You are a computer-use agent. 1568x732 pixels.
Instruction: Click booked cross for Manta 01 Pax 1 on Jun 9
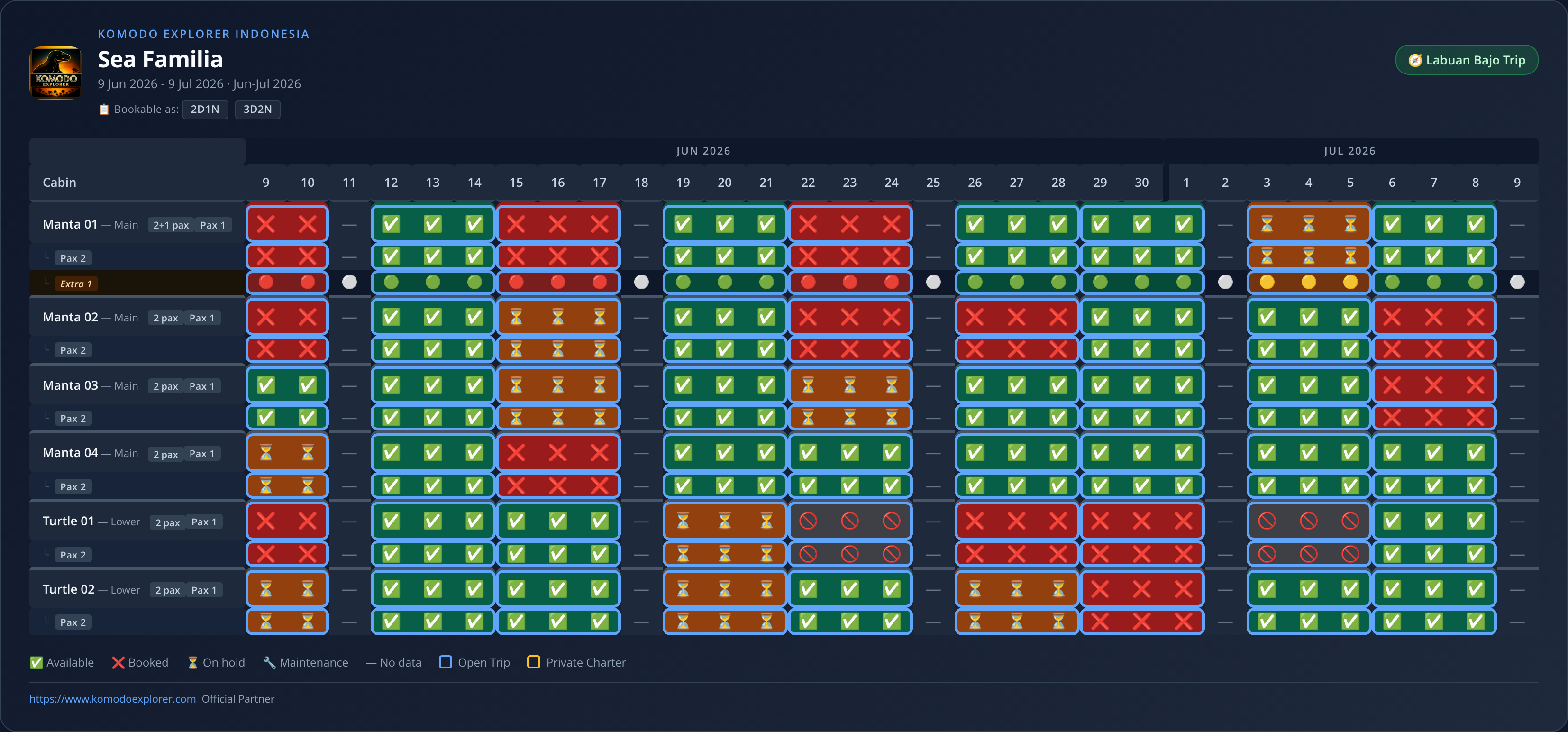[x=266, y=224]
